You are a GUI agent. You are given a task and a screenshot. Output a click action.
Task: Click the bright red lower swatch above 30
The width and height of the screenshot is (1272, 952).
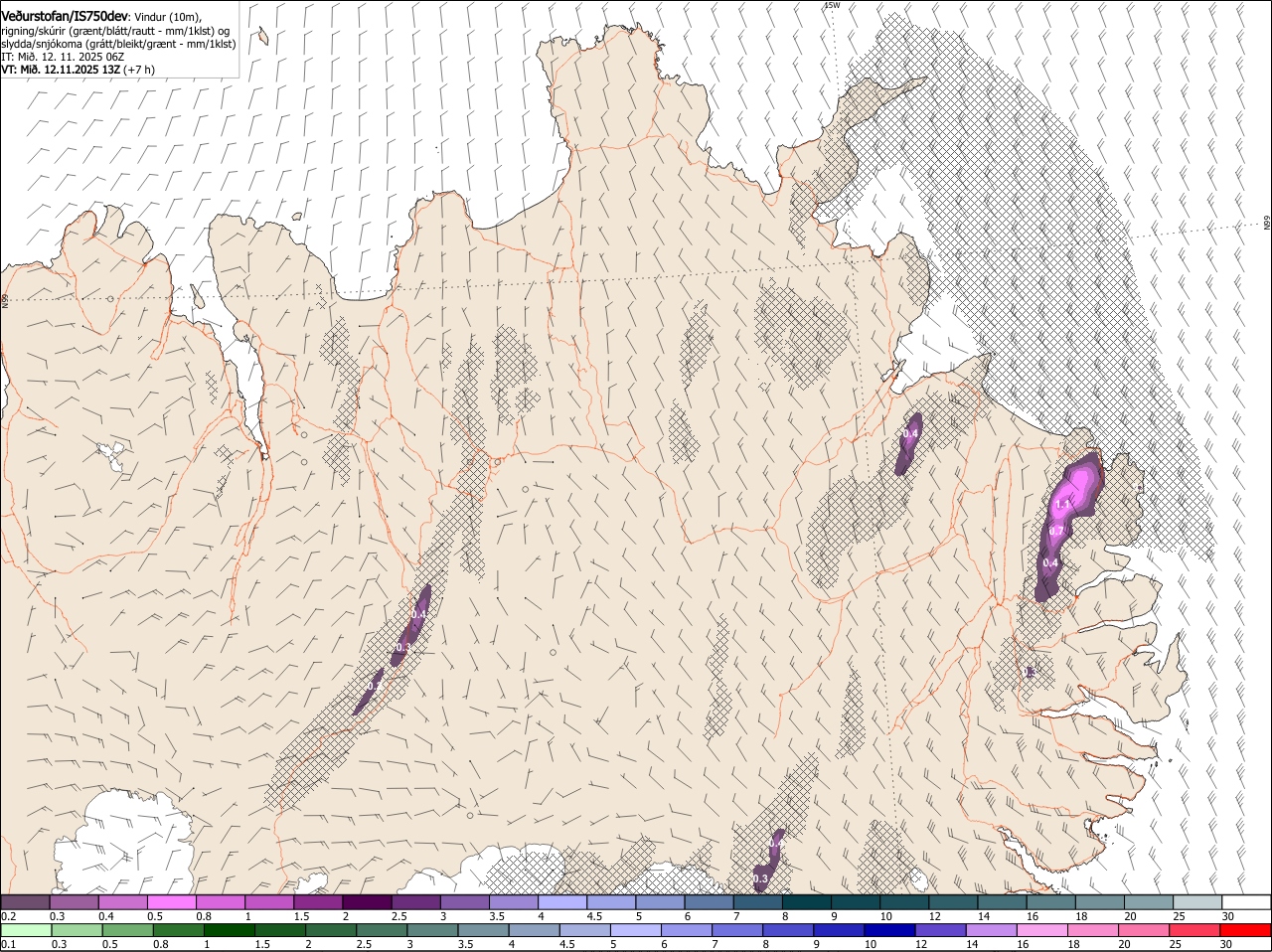coord(1246,930)
